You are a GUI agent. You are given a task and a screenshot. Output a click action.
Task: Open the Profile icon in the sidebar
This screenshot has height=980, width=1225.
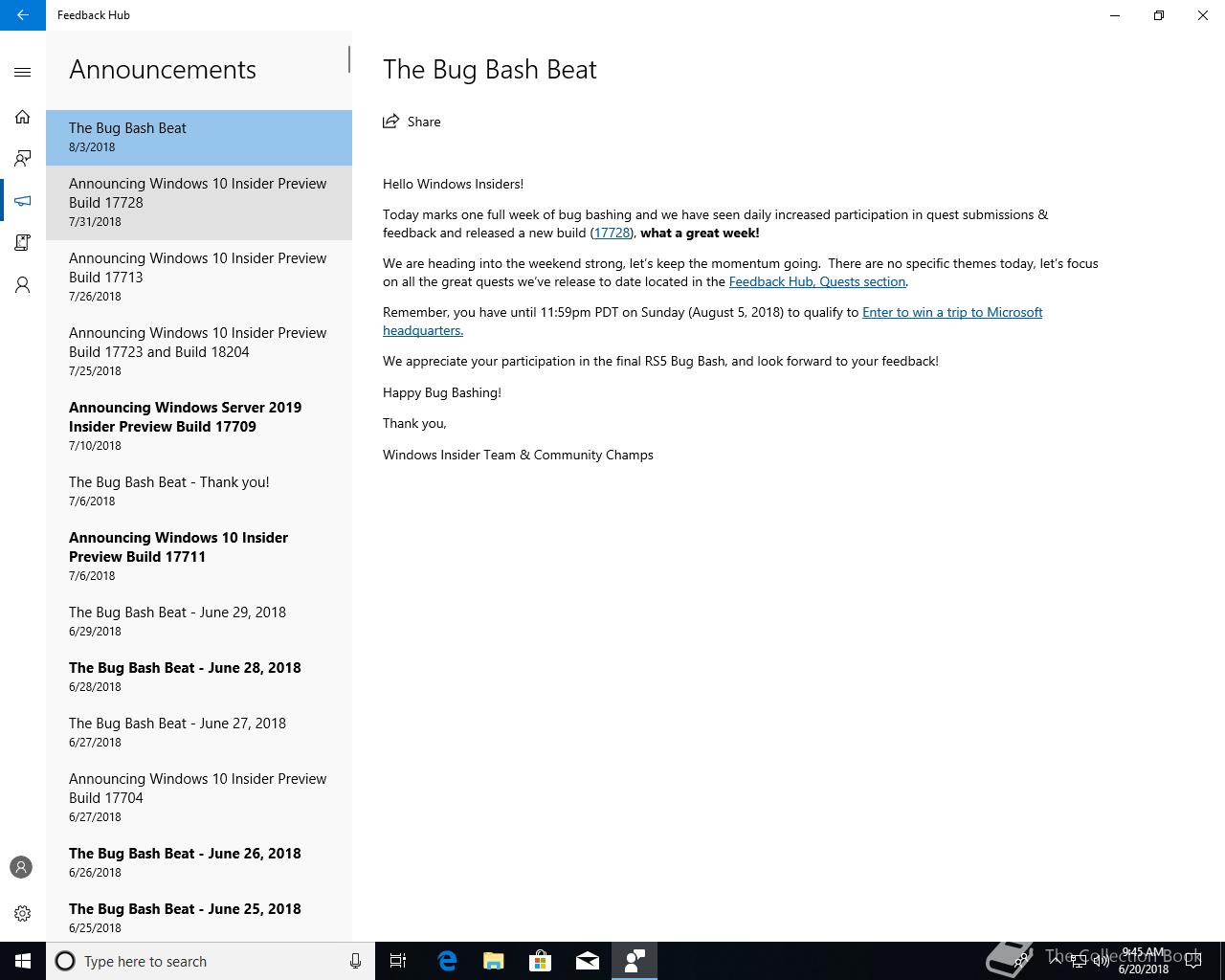(x=23, y=285)
